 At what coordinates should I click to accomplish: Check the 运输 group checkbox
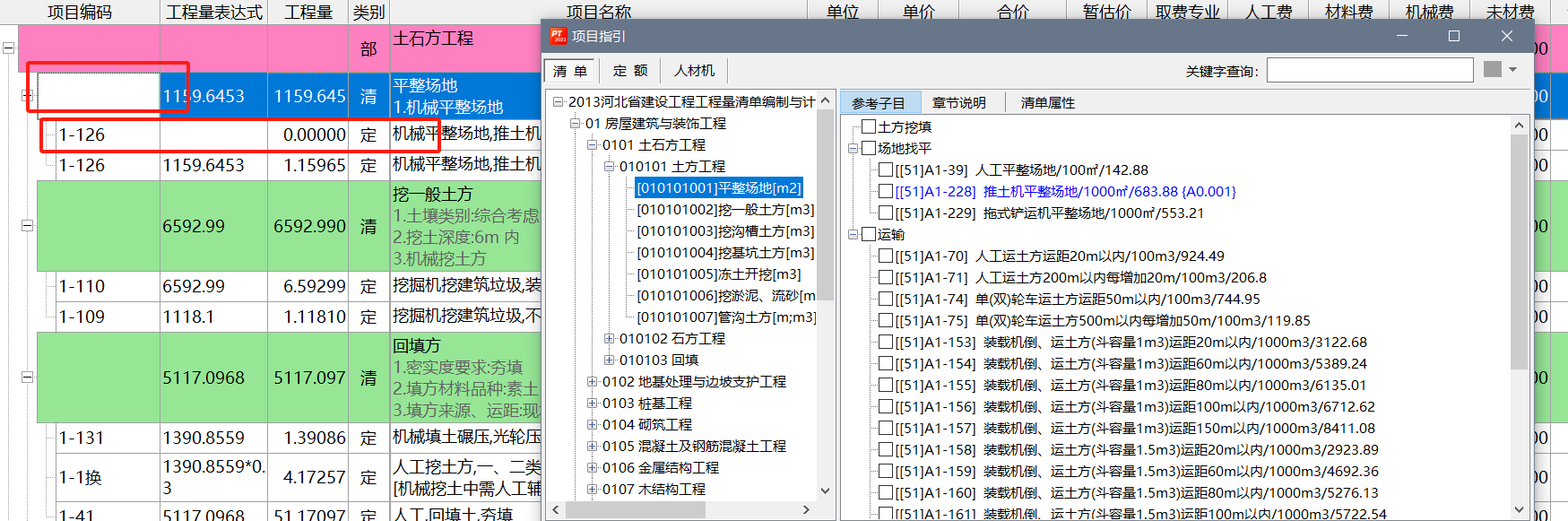click(x=868, y=234)
